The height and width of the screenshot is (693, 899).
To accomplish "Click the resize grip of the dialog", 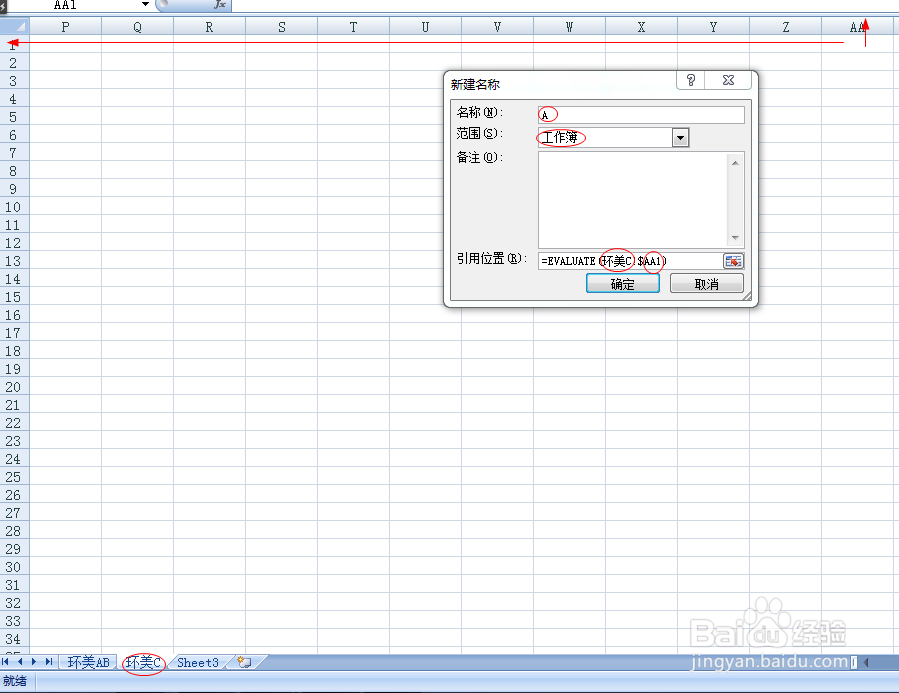I will pyautogui.click(x=746, y=296).
